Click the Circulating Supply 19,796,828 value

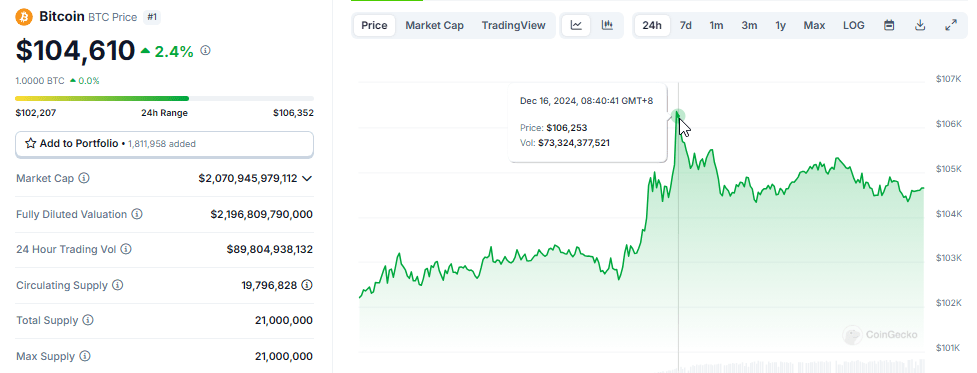pyautogui.click(x=270, y=285)
